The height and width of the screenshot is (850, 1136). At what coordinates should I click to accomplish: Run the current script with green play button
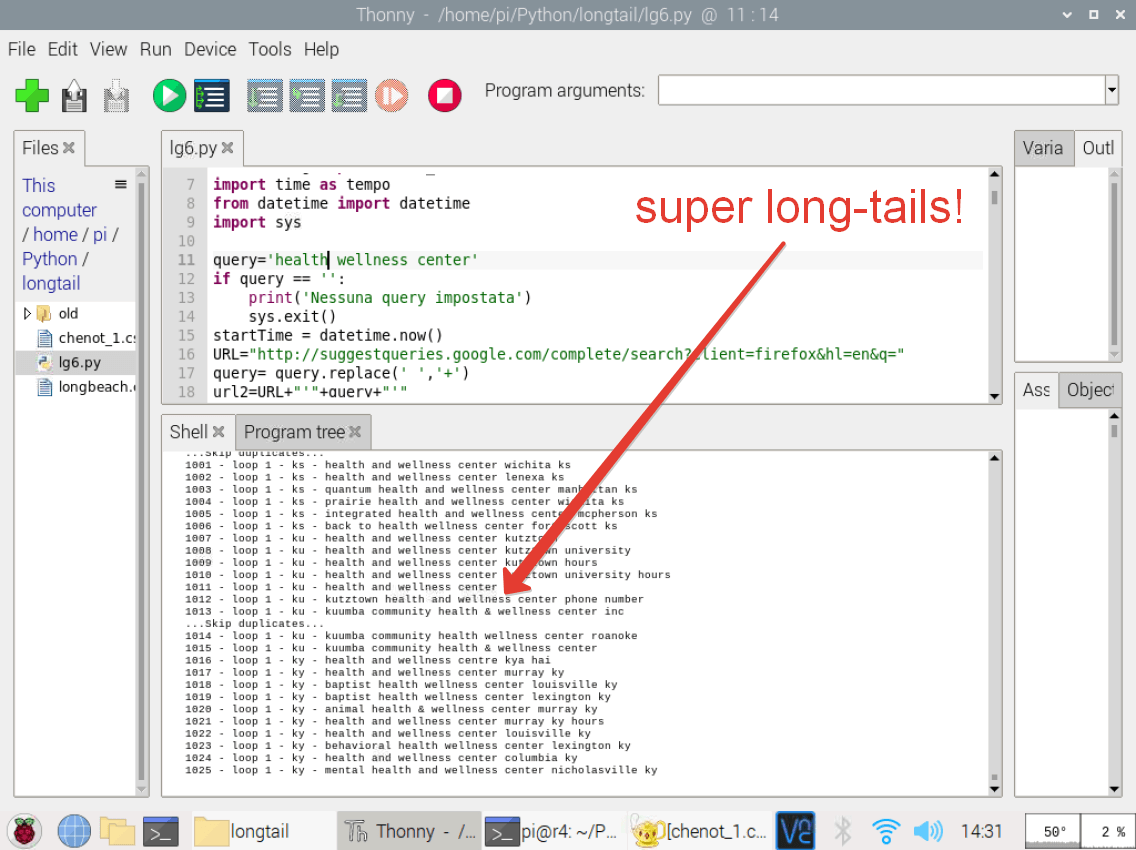(169, 96)
